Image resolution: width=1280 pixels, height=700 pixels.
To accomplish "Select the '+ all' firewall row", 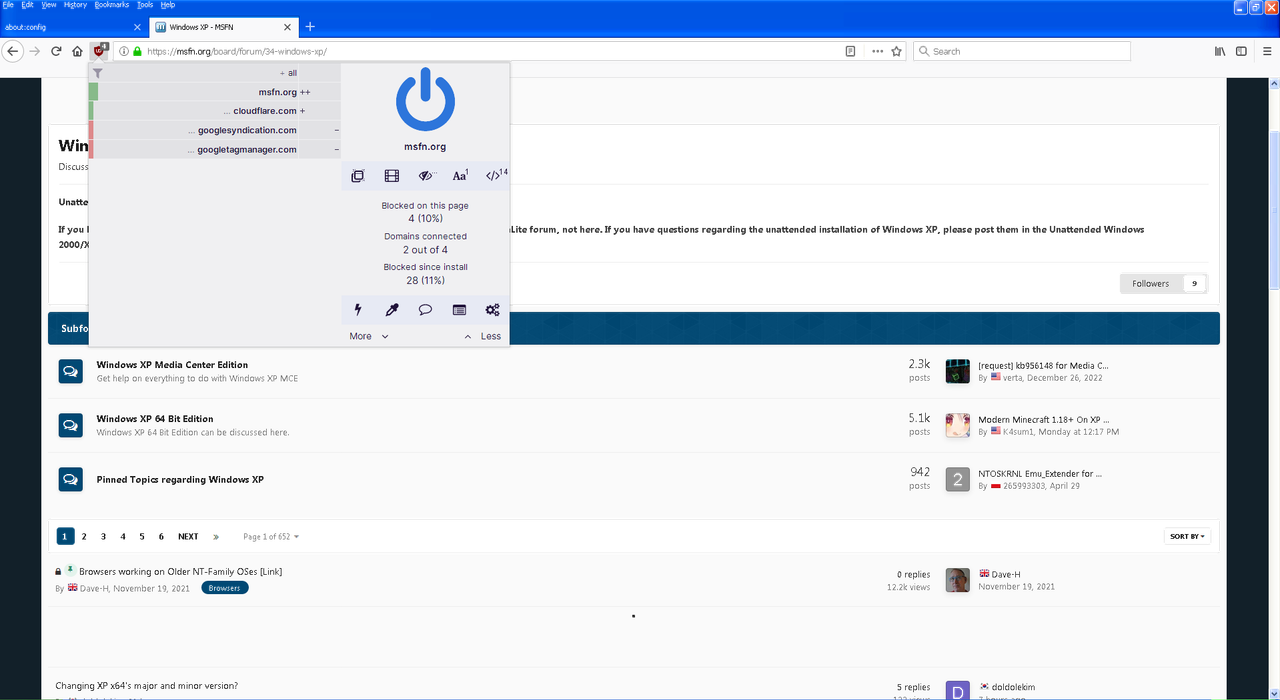I will [x=215, y=73].
